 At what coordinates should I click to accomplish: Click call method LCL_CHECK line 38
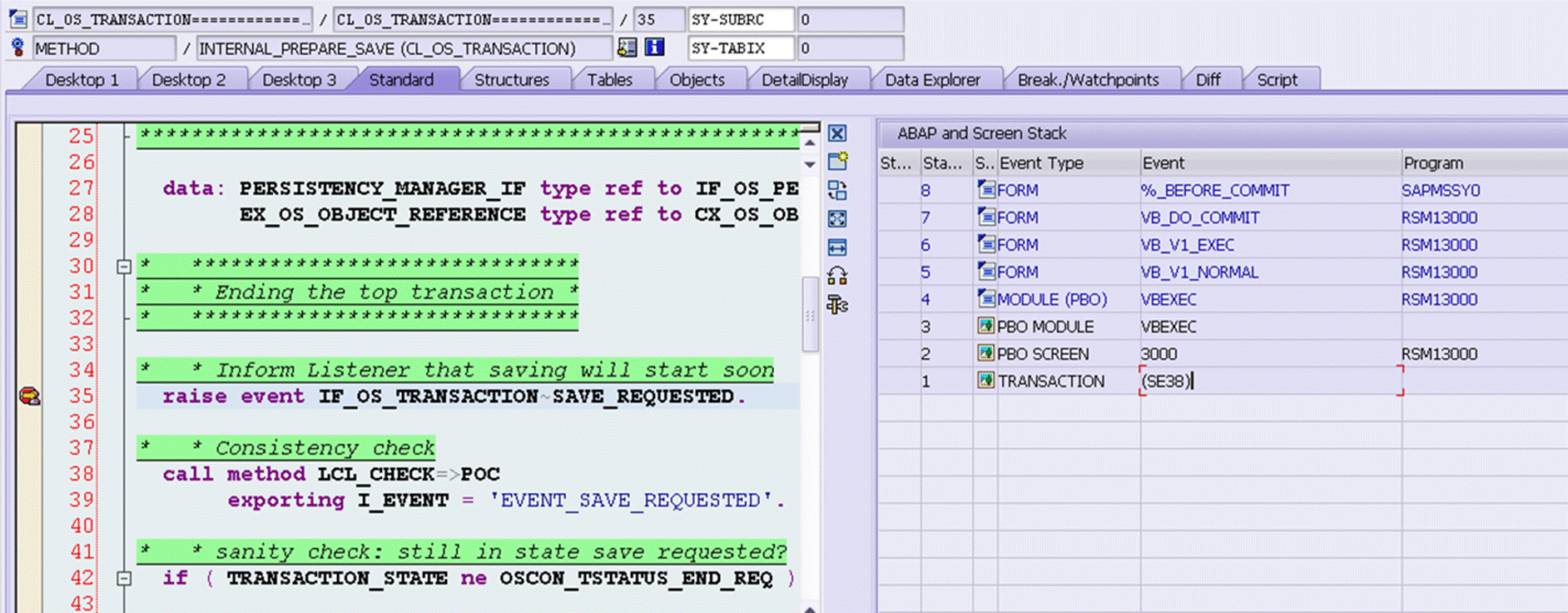click(331, 474)
